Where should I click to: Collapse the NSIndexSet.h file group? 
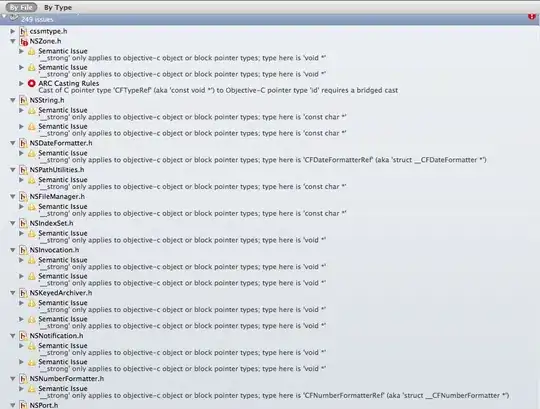click(x=13, y=223)
